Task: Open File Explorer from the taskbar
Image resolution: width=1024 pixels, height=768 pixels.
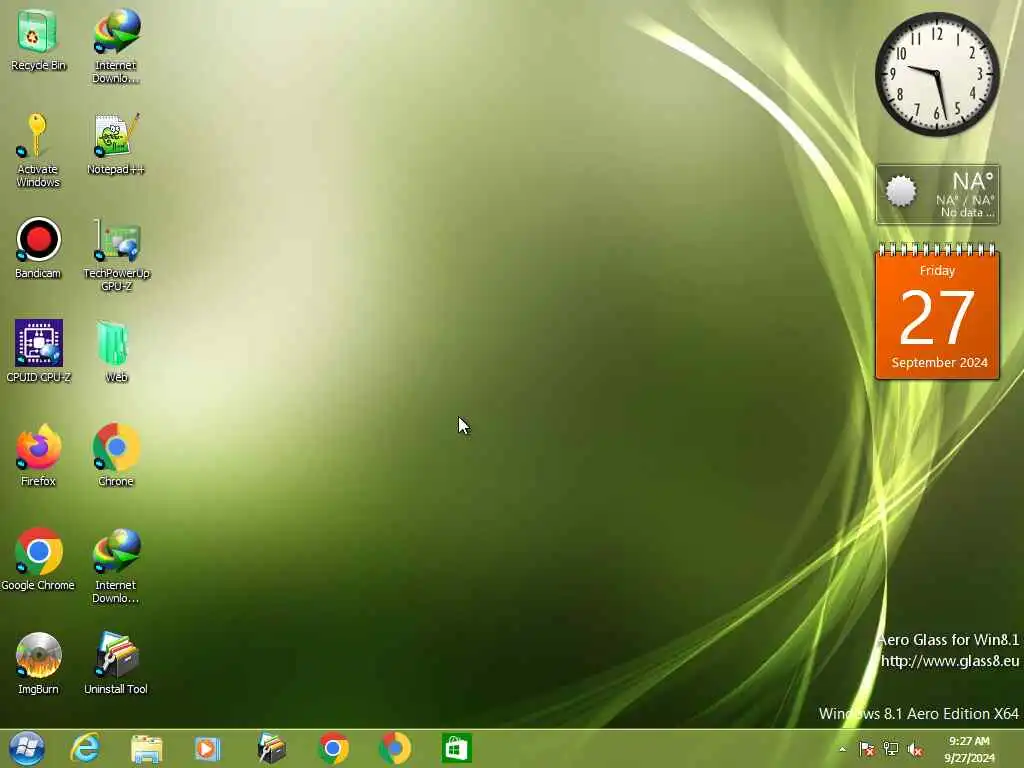Action: pyautogui.click(x=146, y=748)
